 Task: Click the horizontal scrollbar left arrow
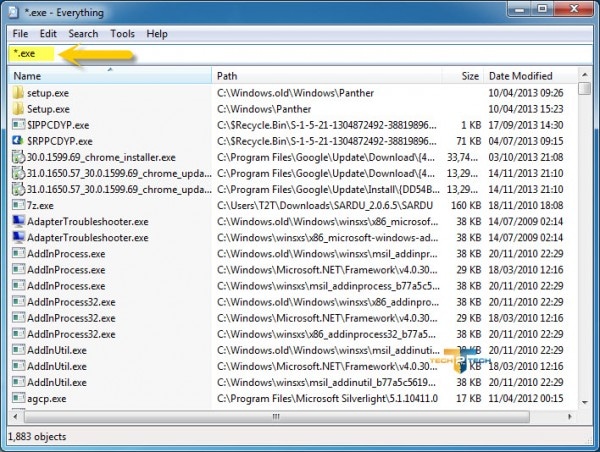(15, 416)
